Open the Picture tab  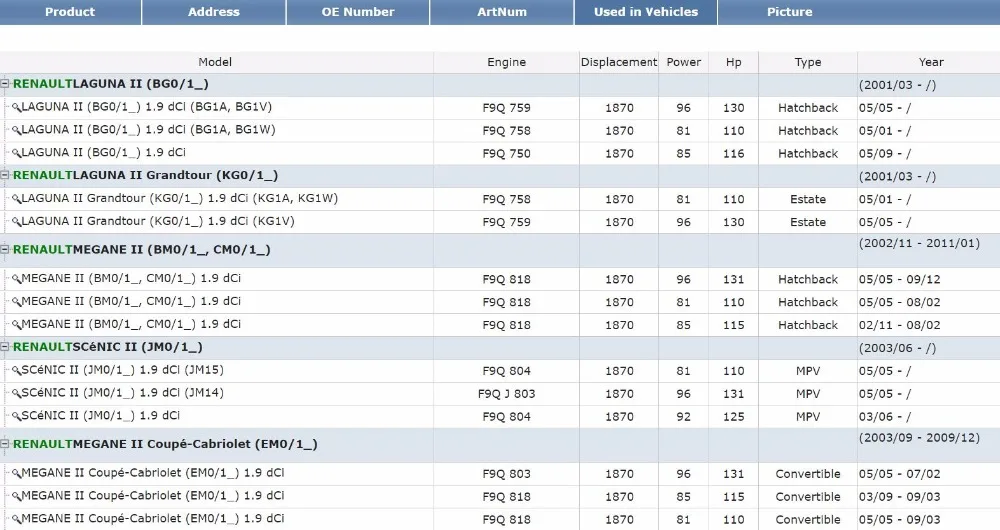(790, 12)
